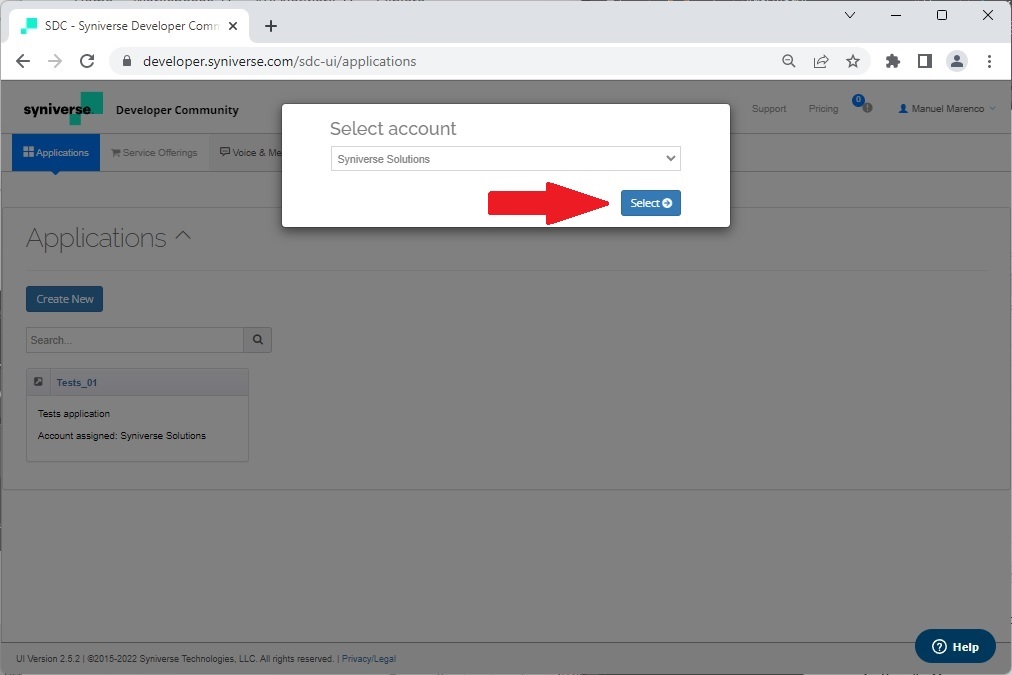Click the Privacy/Legal footer link

click(369, 659)
